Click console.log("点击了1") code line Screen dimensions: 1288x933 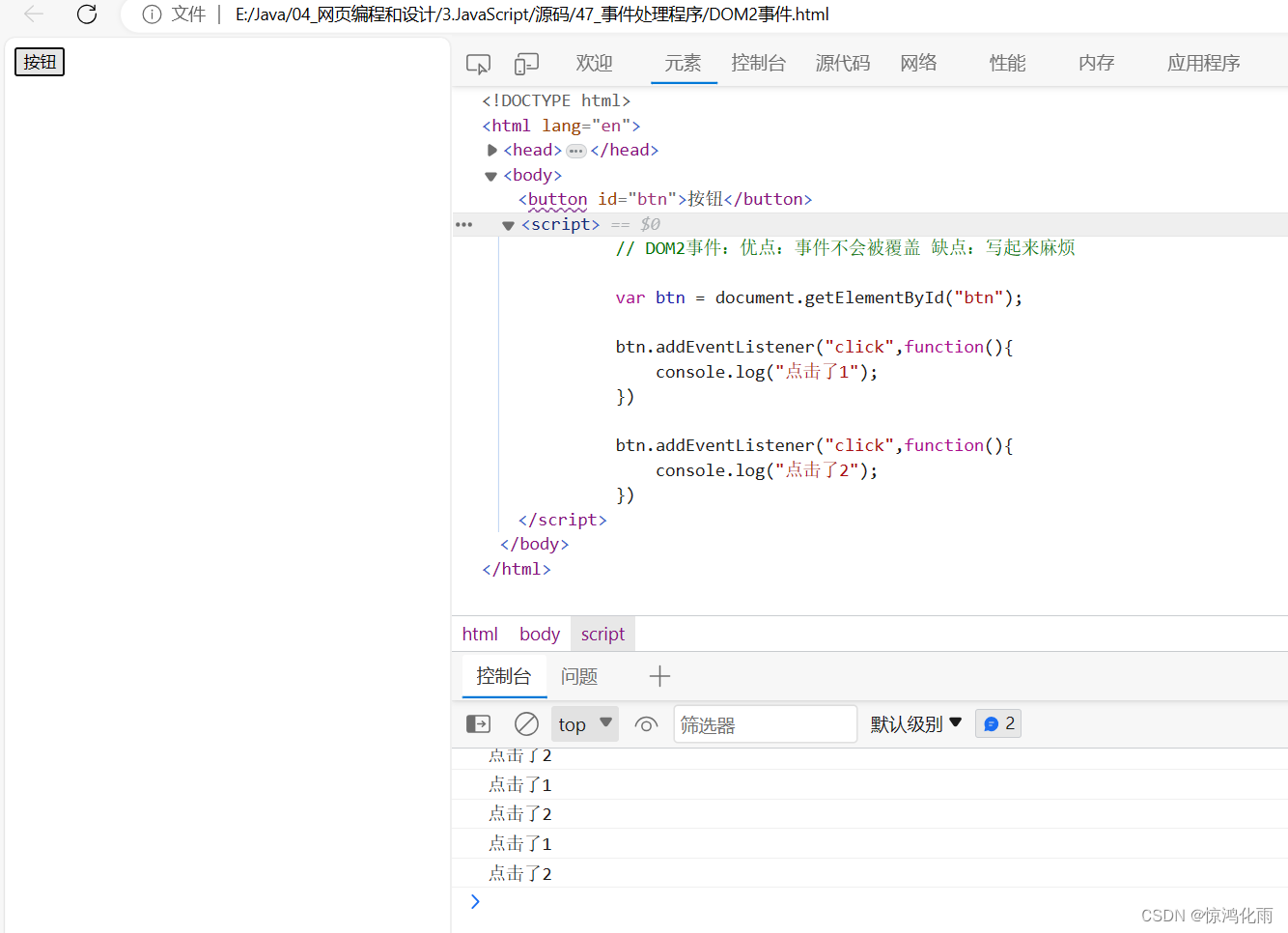point(767,372)
